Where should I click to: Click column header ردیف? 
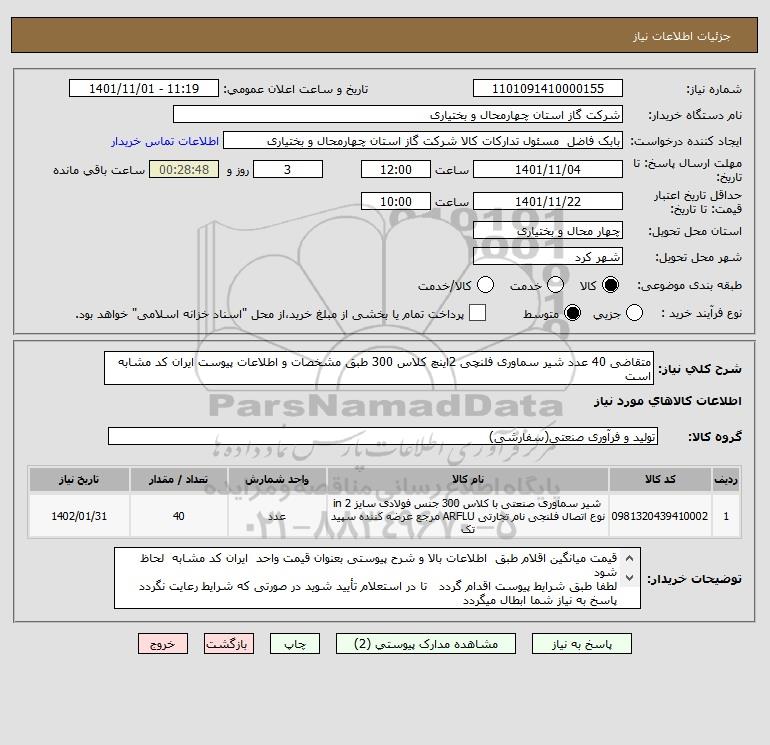[726, 479]
